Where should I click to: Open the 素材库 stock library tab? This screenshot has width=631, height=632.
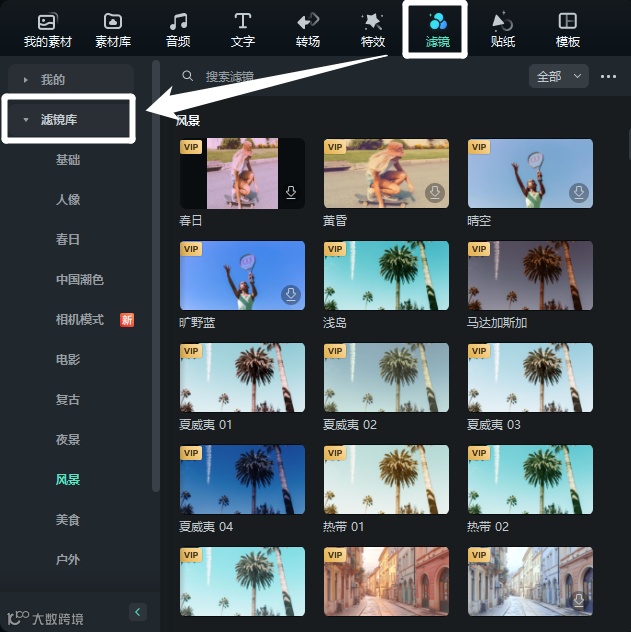[x=113, y=31]
